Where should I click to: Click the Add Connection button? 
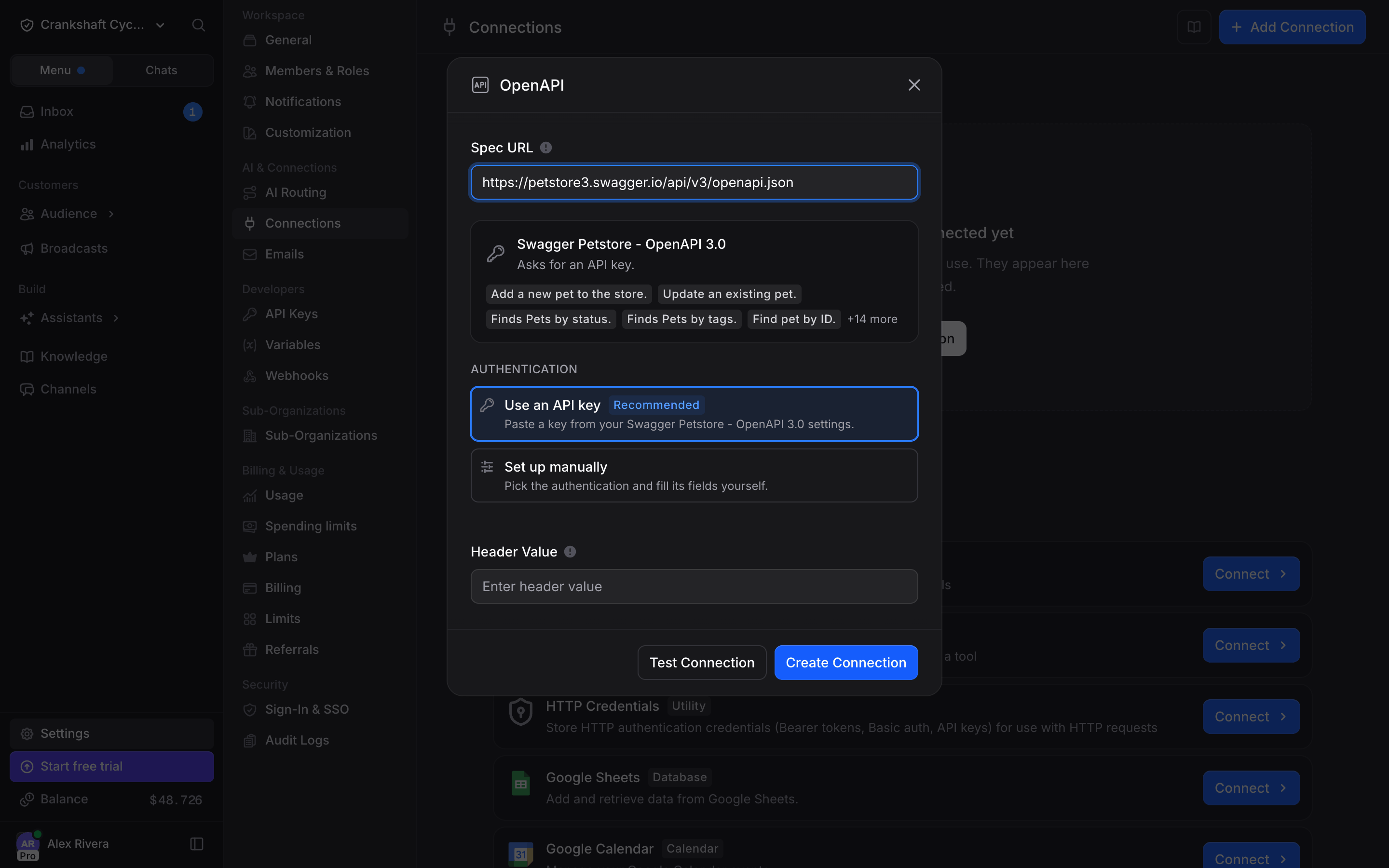pos(1292,27)
